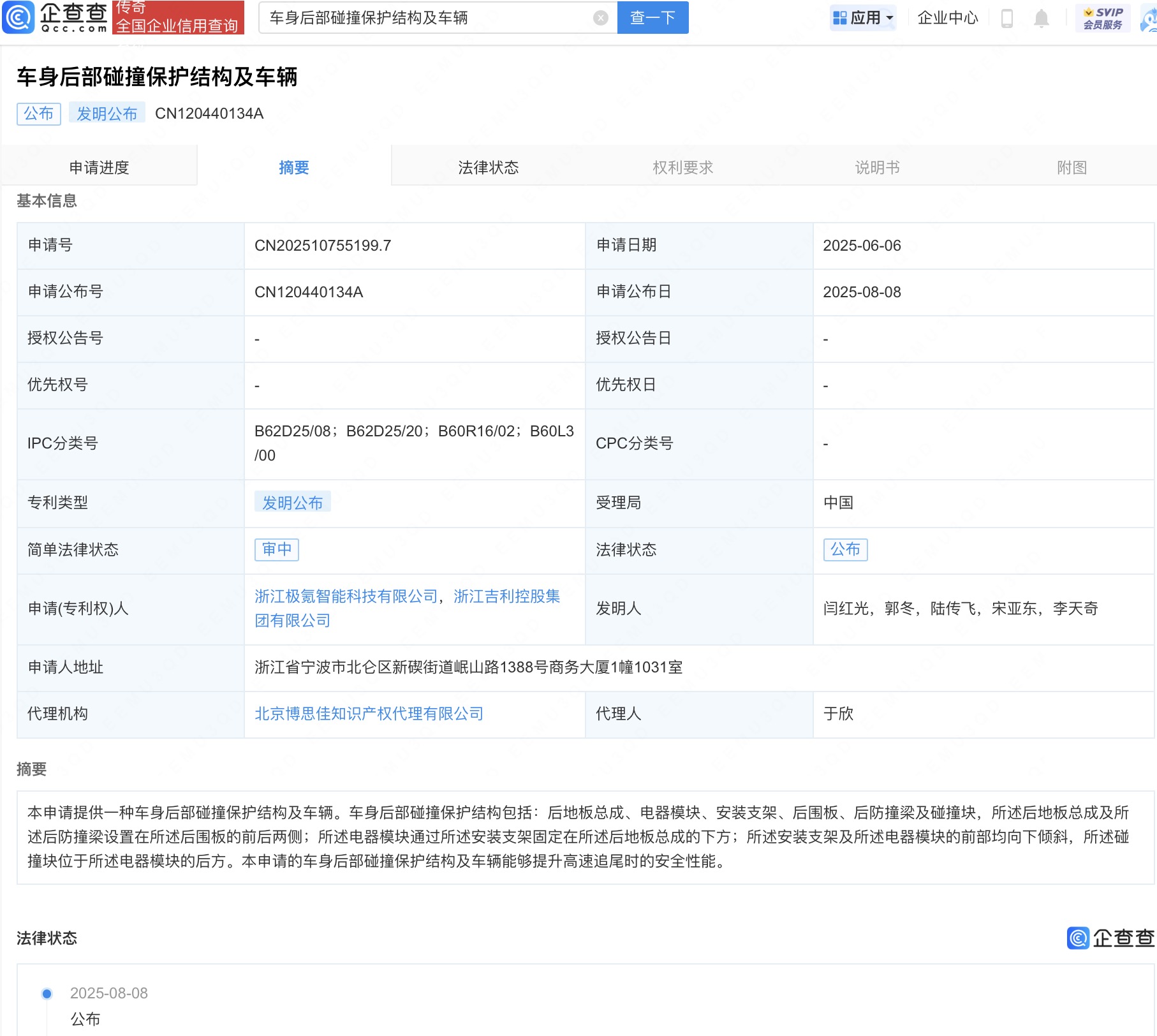This screenshot has height=1036, width=1157.
Task: Switch to the 说明书 tab
Action: 877,167
